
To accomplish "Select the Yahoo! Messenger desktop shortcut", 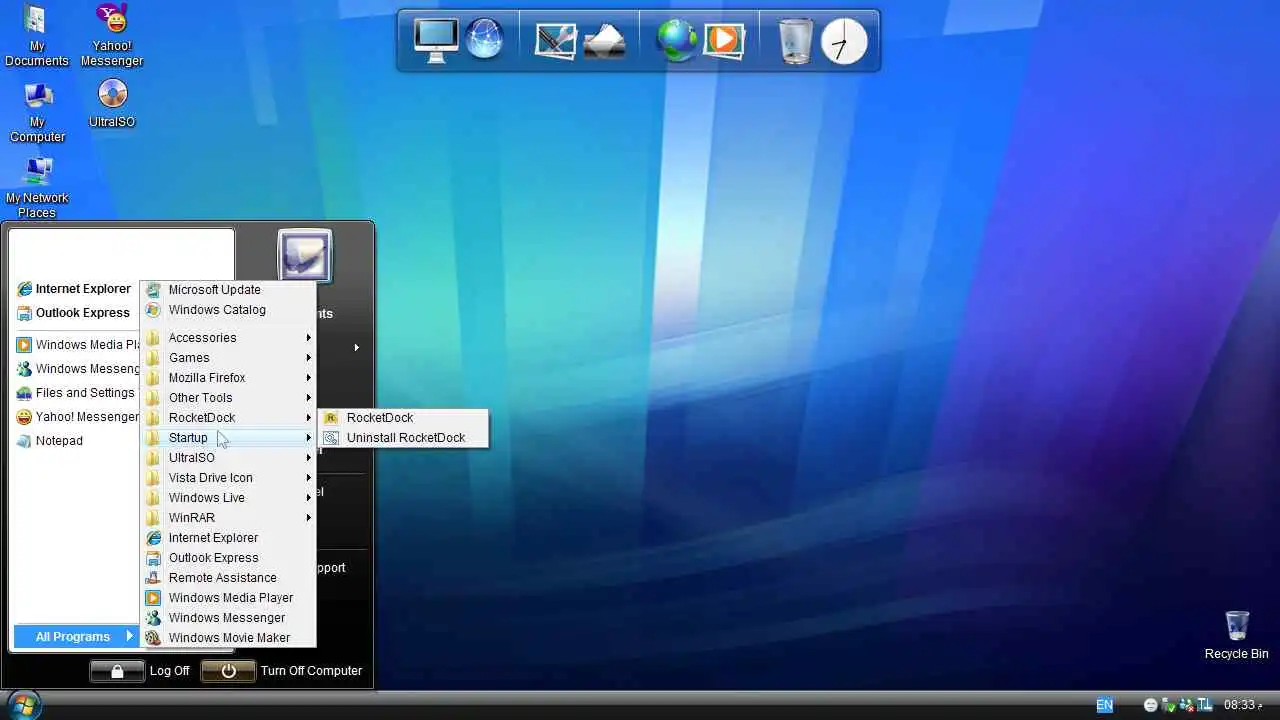I will pyautogui.click(x=112, y=36).
